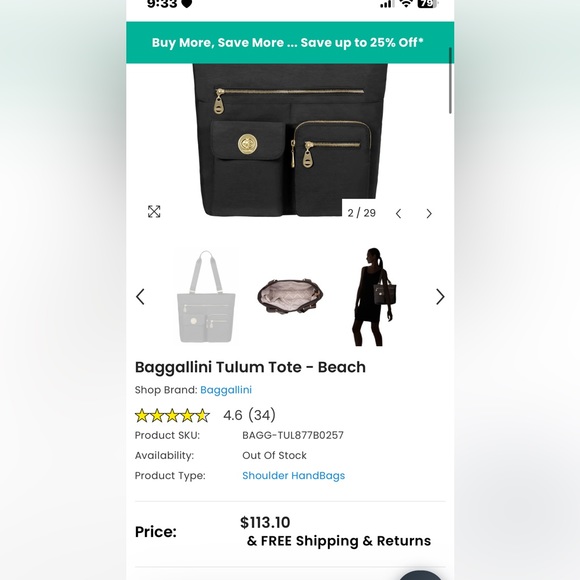Tap the Wi-Fi status icon
The width and height of the screenshot is (580, 580).
[x=406, y=4]
